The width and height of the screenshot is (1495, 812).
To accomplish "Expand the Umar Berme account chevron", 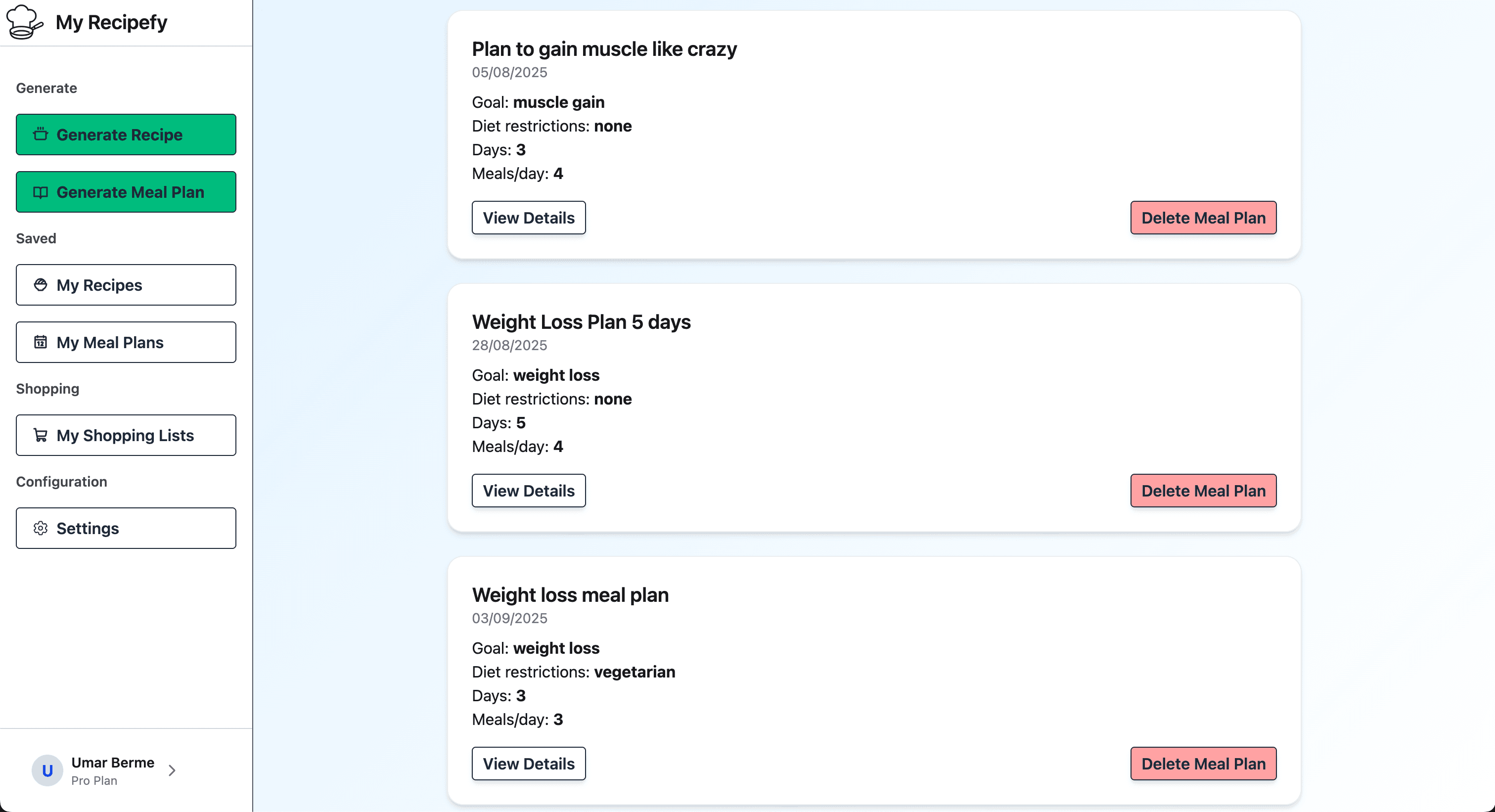I will point(172,770).
